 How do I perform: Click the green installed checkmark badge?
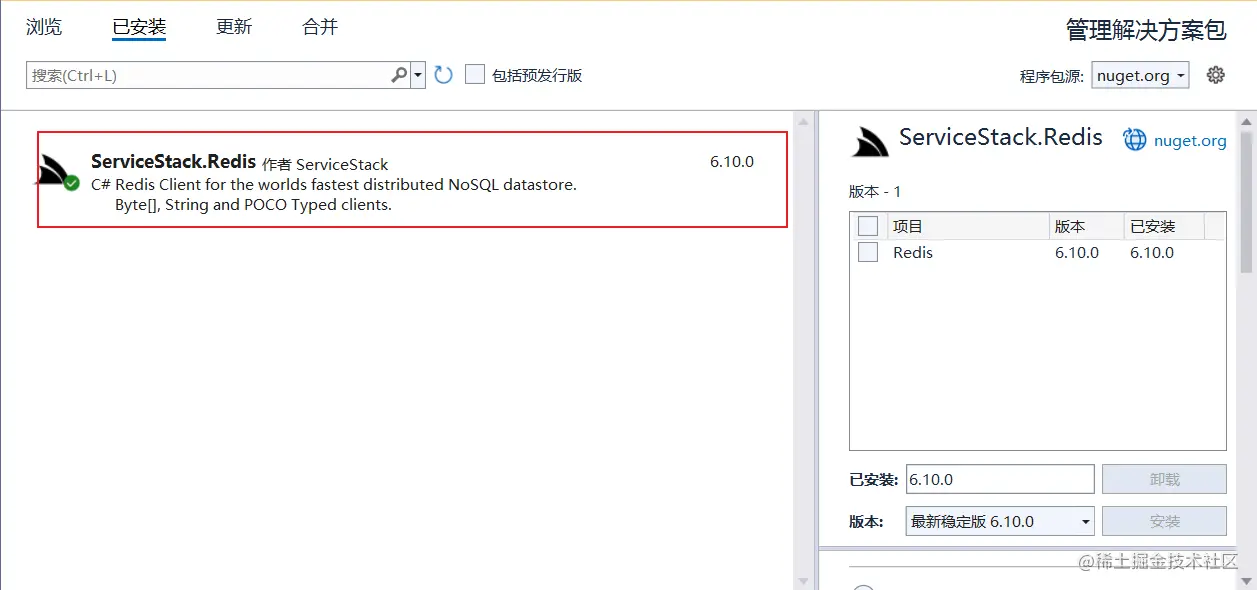(71, 183)
